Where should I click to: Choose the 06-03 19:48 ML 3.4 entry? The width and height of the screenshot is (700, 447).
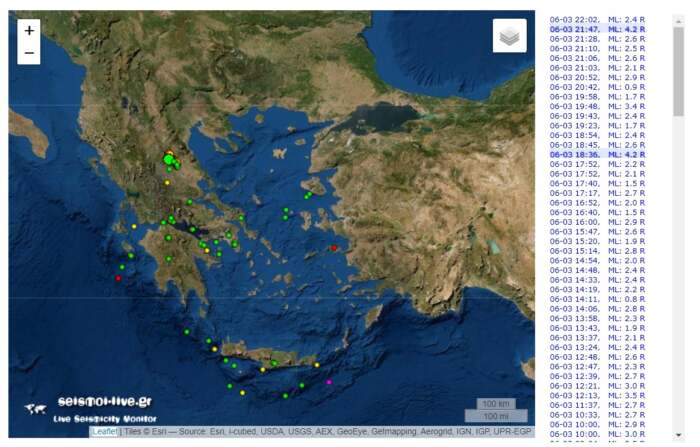(597, 106)
